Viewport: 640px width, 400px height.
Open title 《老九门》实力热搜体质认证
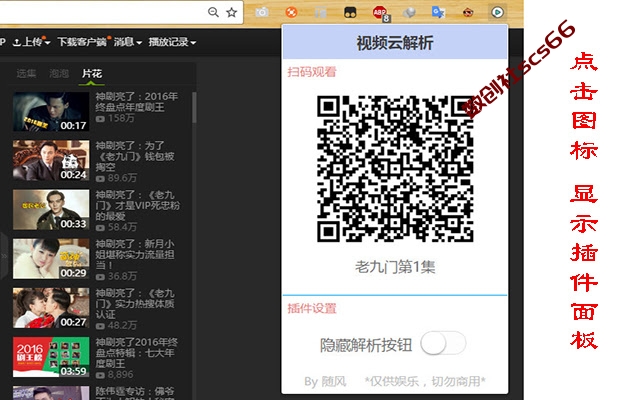pos(135,304)
